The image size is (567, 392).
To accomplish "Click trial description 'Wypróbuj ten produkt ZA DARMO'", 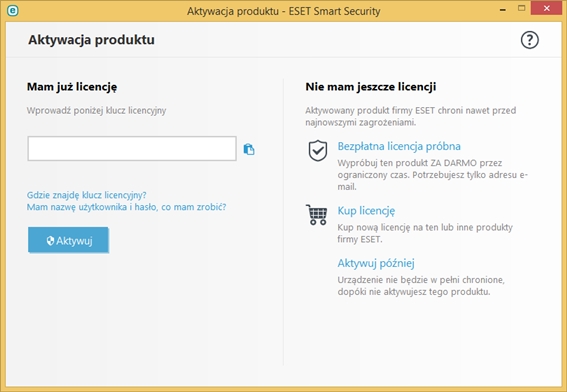I will tap(432, 175).
